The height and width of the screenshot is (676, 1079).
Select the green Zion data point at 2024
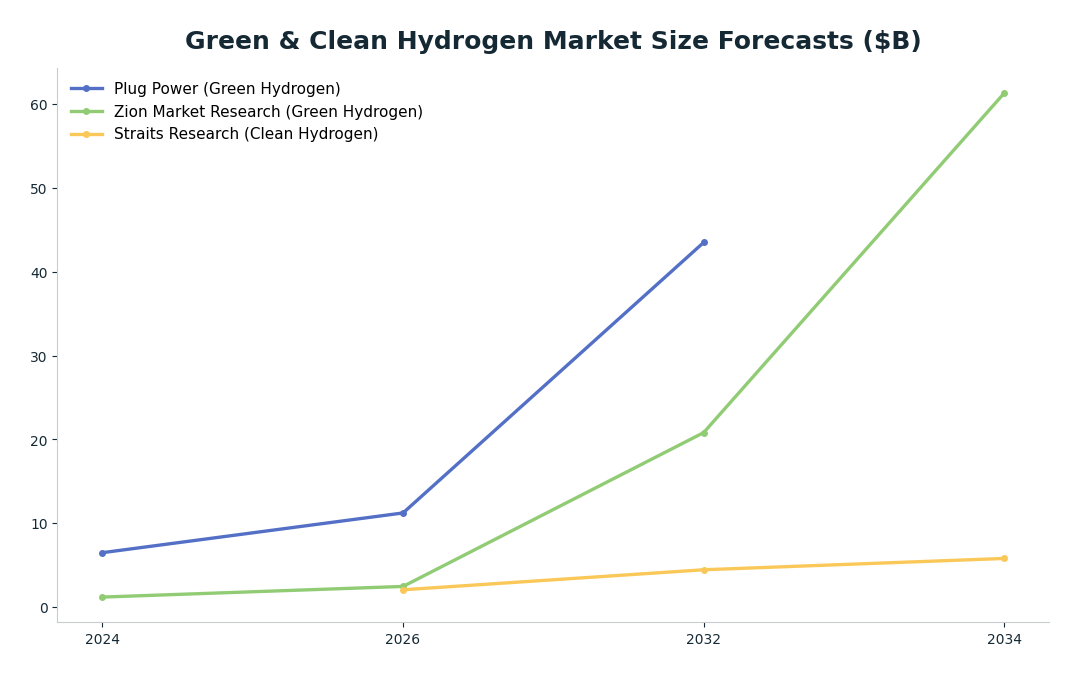click(x=103, y=597)
